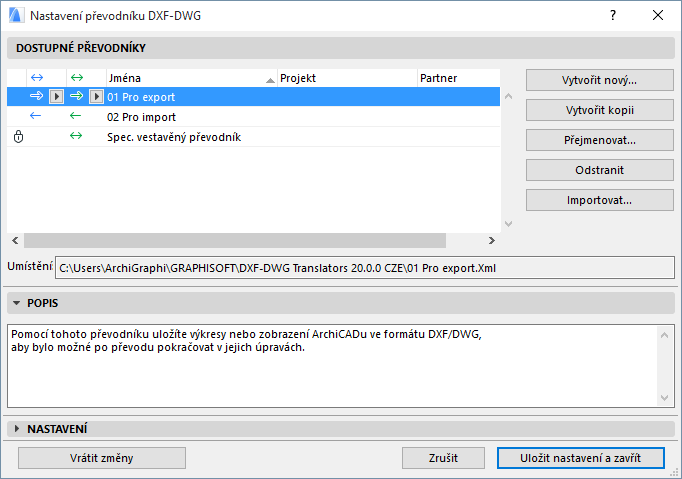Click the green left-arrow icon beside 02 Pro import

click(x=76, y=116)
